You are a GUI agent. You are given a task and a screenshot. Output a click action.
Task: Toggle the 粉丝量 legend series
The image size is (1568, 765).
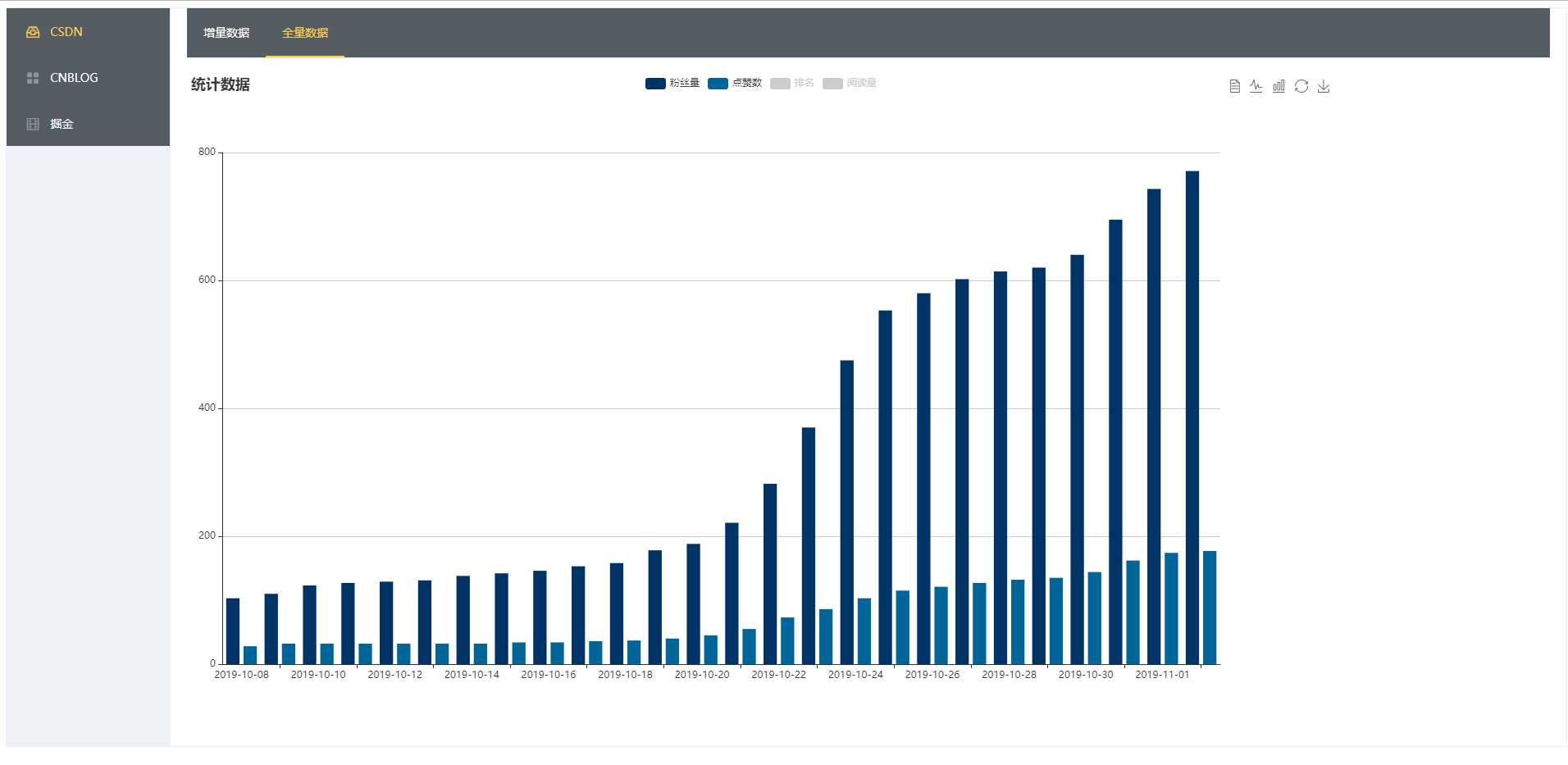[x=672, y=83]
